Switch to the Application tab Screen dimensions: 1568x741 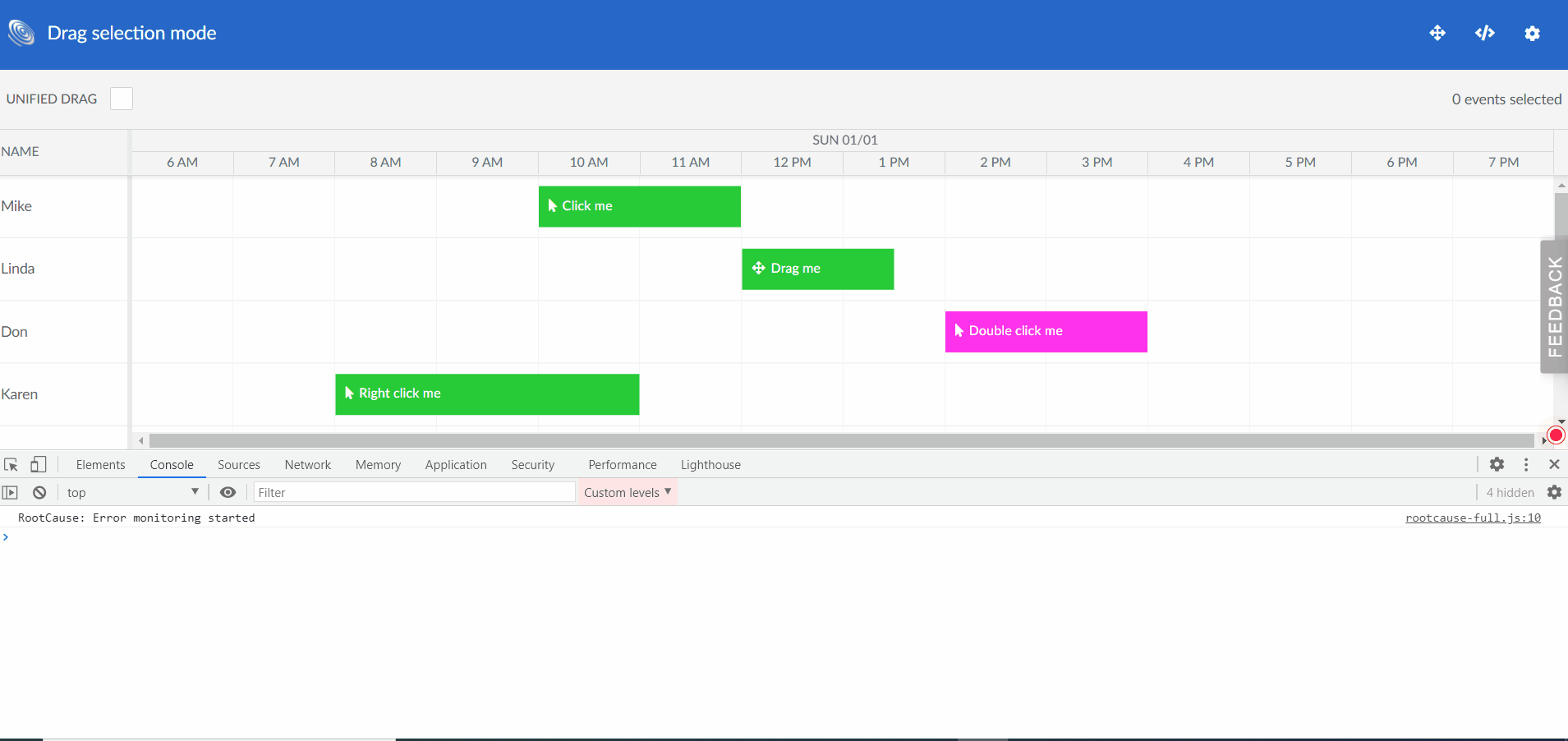(456, 464)
